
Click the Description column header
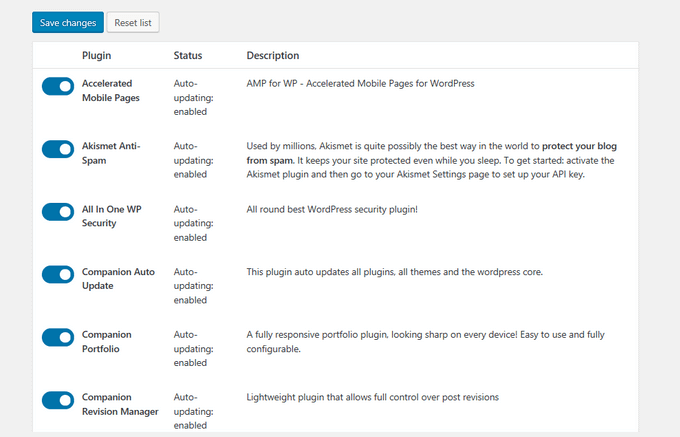pos(273,55)
